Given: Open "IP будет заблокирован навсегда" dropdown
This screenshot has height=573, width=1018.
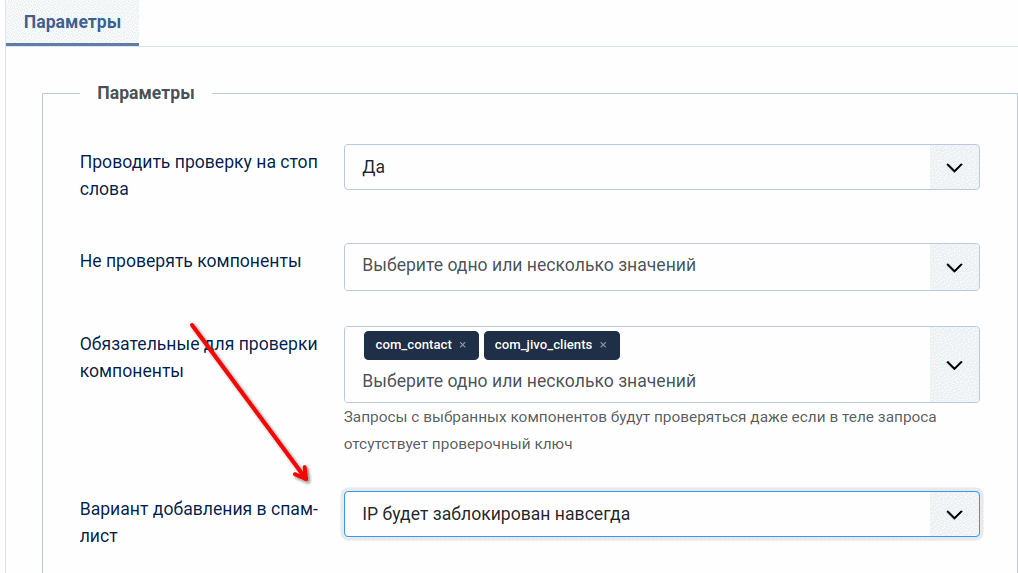Looking at the screenshot, I should pyautogui.click(x=662, y=515).
